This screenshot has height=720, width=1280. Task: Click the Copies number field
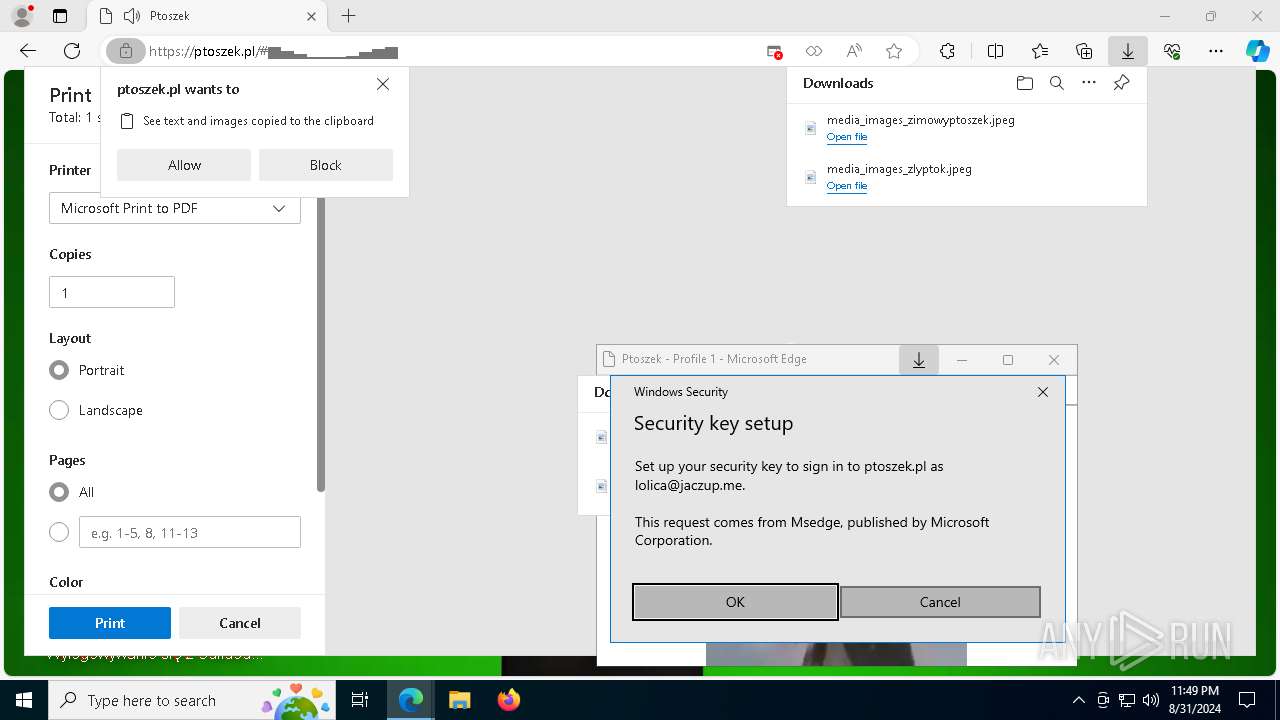[x=112, y=292]
